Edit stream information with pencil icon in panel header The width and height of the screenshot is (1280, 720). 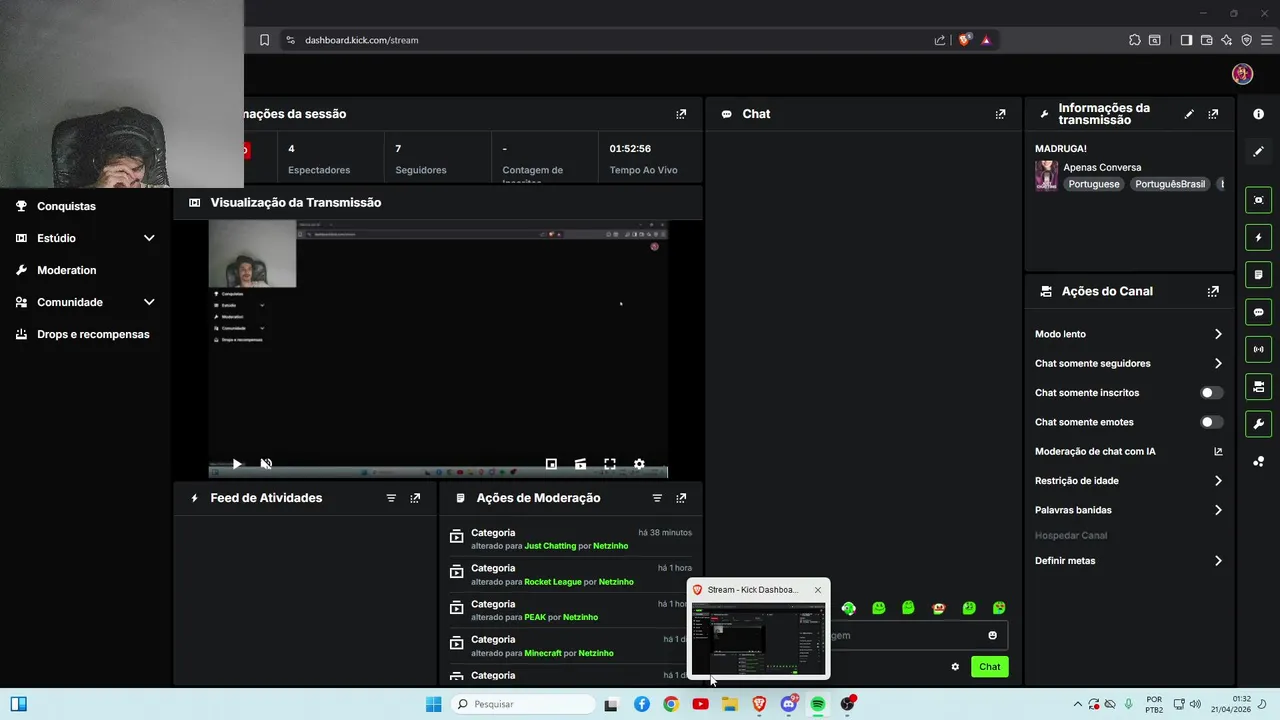tap(1189, 114)
